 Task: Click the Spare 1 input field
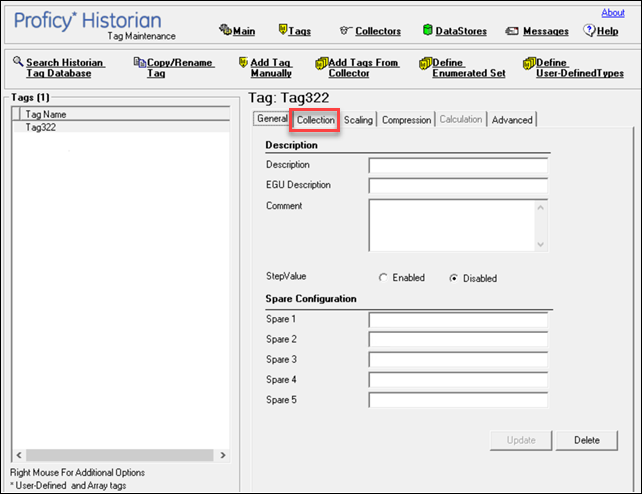[458, 320]
